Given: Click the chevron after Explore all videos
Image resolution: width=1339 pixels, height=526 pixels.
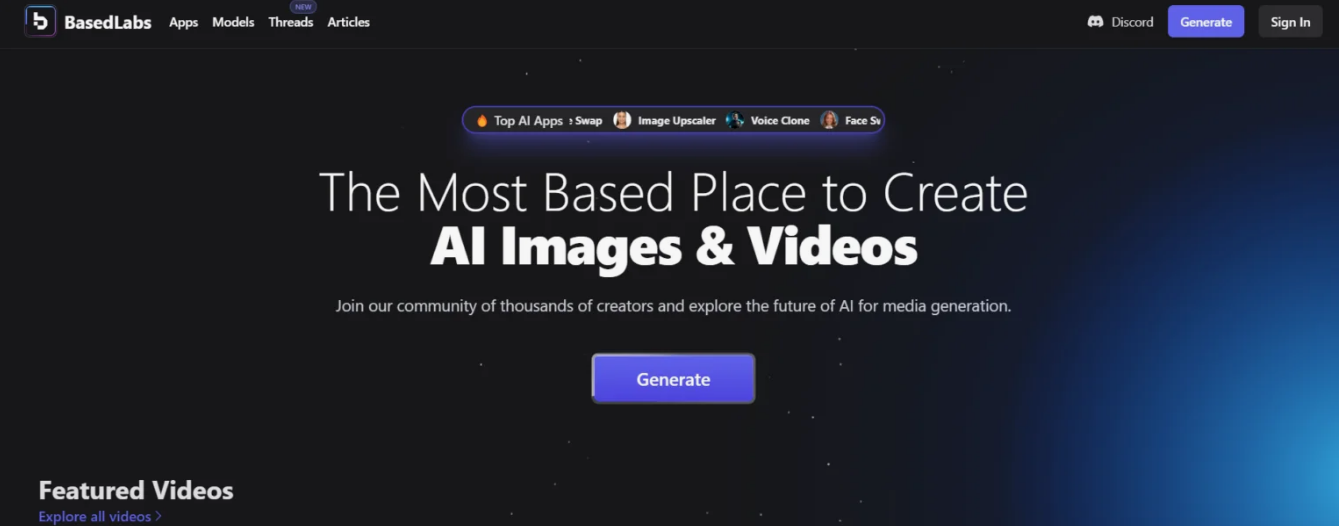Looking at the screenshot, I should tap(158, 516).
